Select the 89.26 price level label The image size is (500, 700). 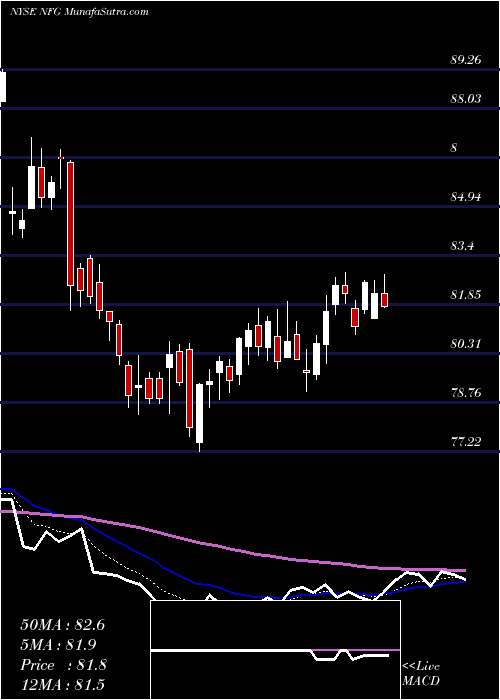[466, 60]
